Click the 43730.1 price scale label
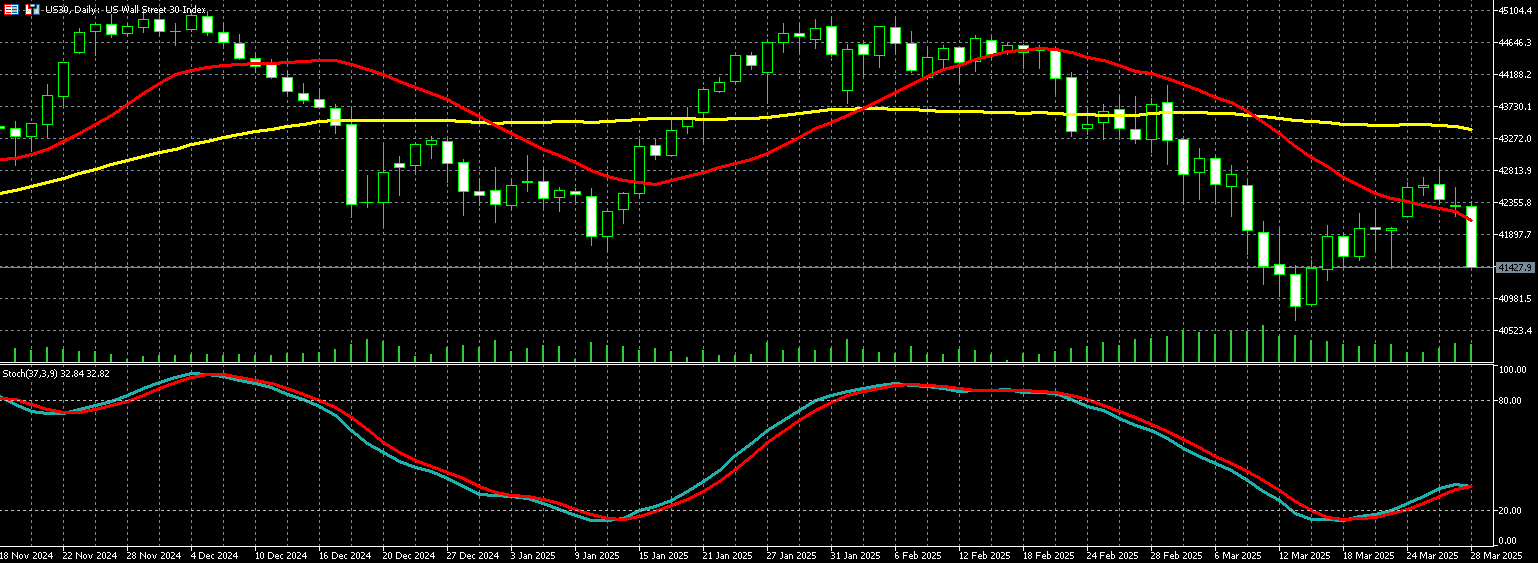This screenshot has height=563, width=1538. (1515, 107)
